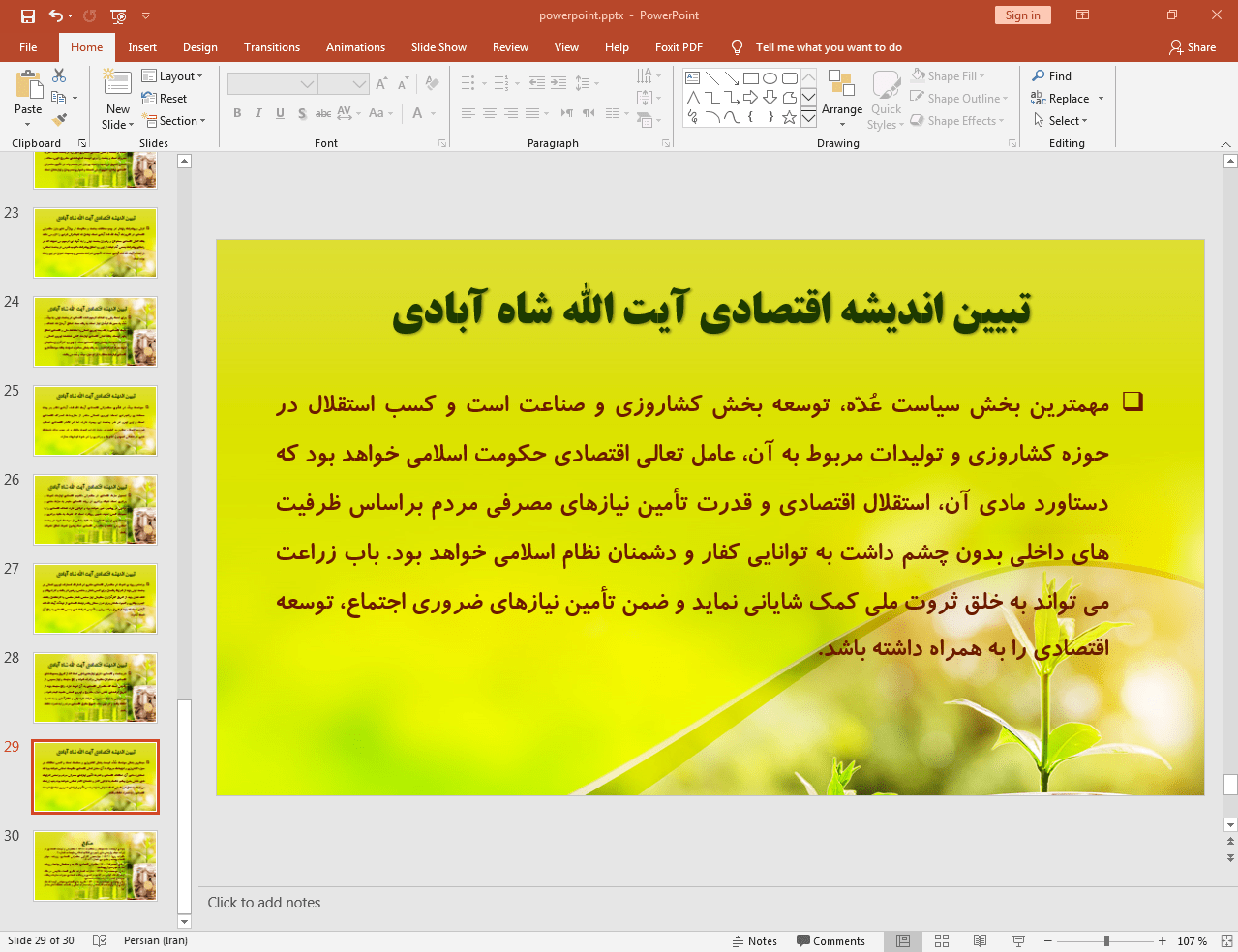Open Quick Styles gallery
Screen dimensions: 1238x952
(x=886, y=100)
